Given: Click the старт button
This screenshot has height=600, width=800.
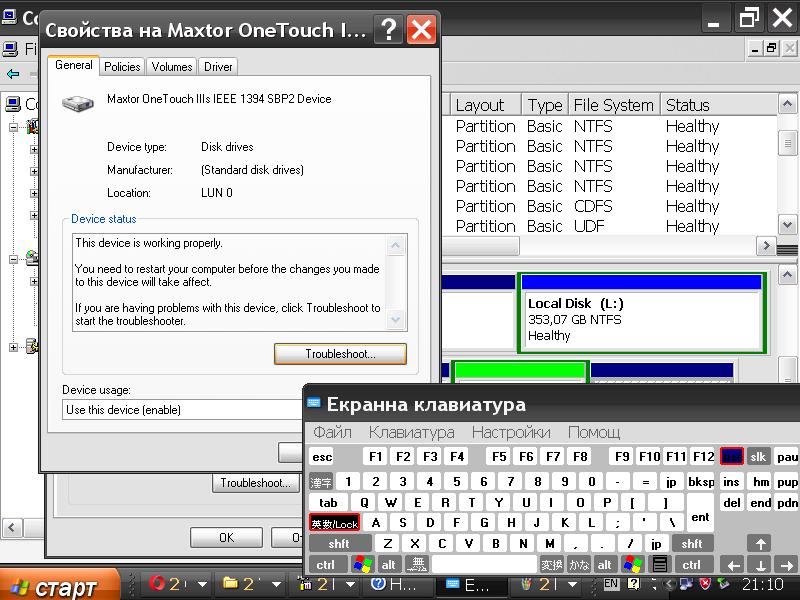Looking at the screenshot, I should click(x=60, y=587).
